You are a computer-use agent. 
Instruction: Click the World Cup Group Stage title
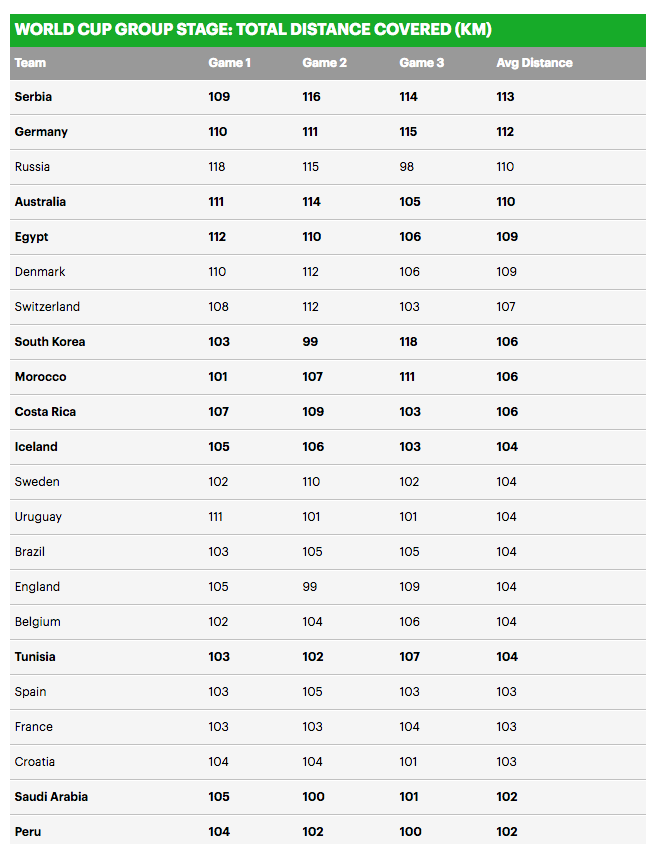tap(253, 29)
